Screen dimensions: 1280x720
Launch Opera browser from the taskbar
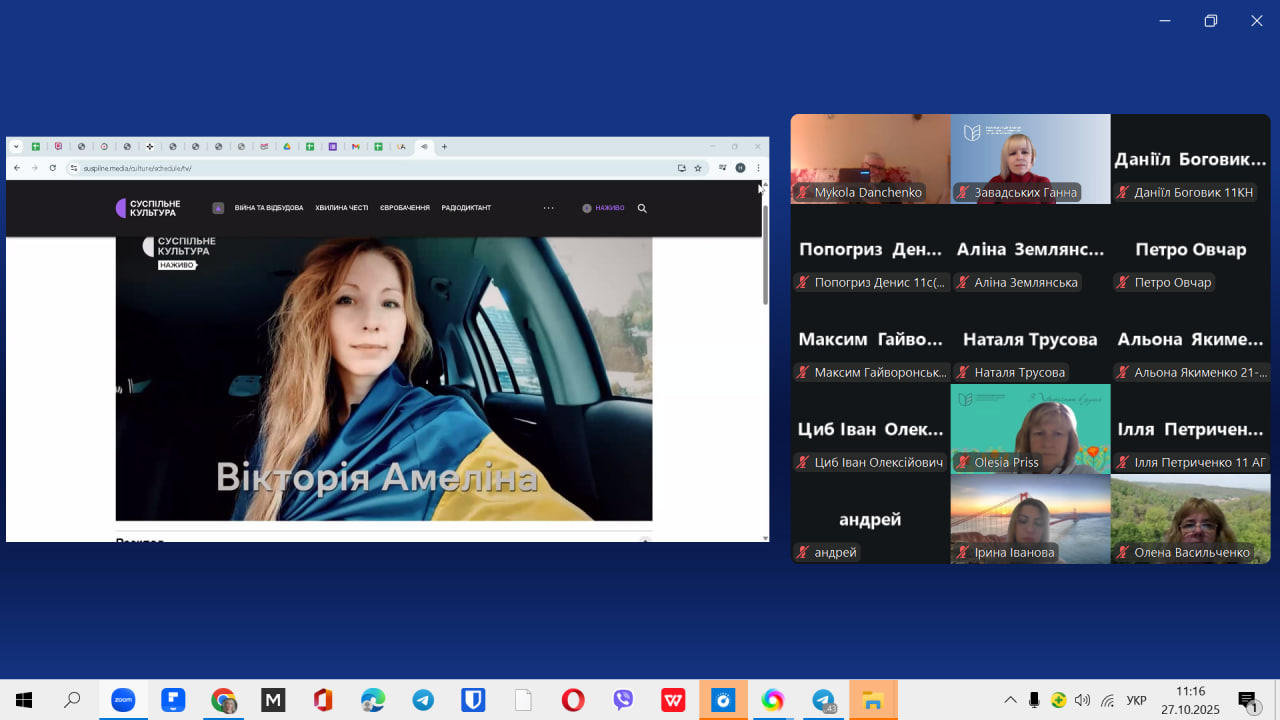click(573, 700)
